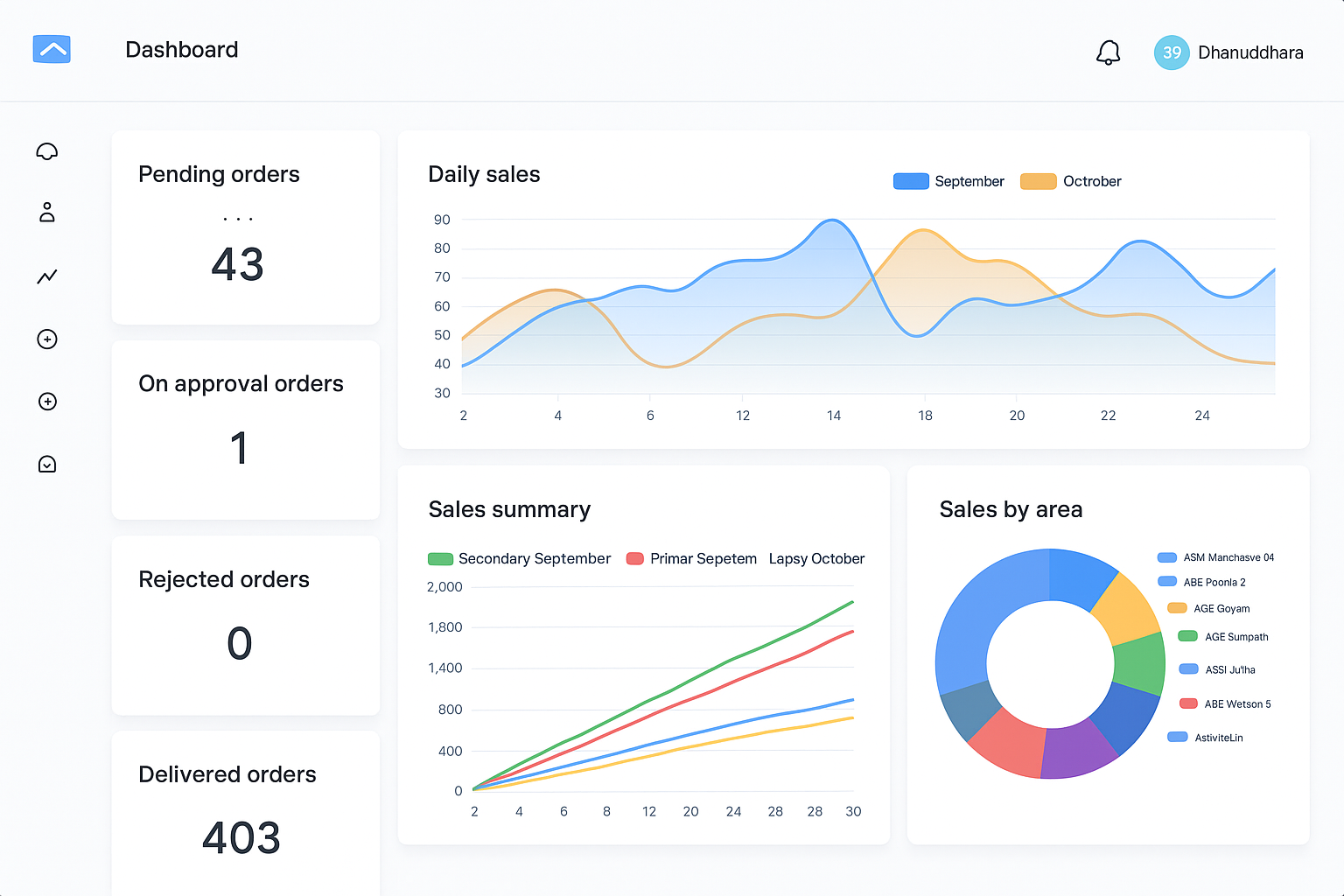Click the green AGE Sumpath legend swatch
This screenshot has width=1344, height=896.
(x=1187, y=637)
